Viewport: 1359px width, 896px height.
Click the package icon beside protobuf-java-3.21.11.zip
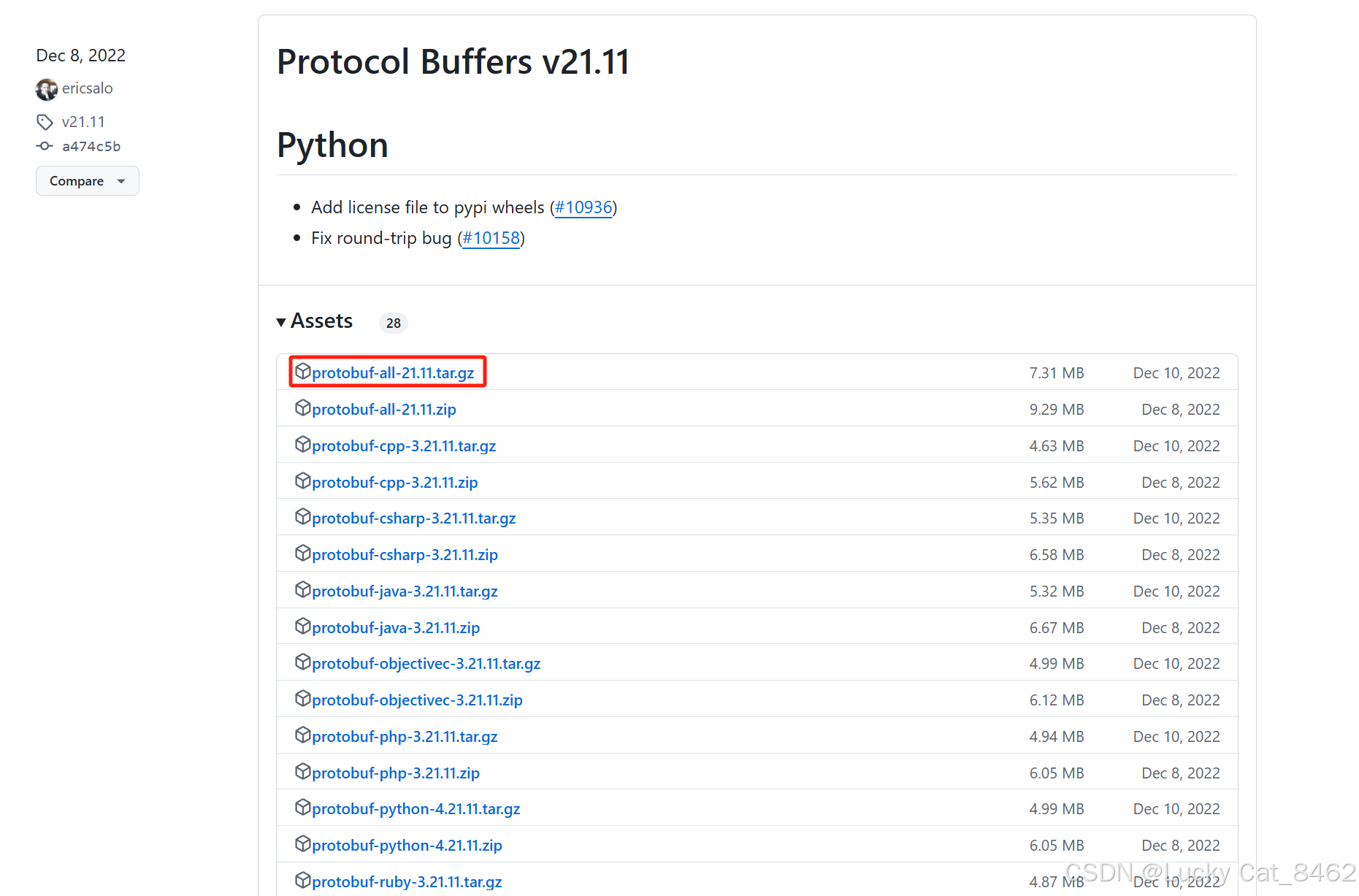click(303, 626)
